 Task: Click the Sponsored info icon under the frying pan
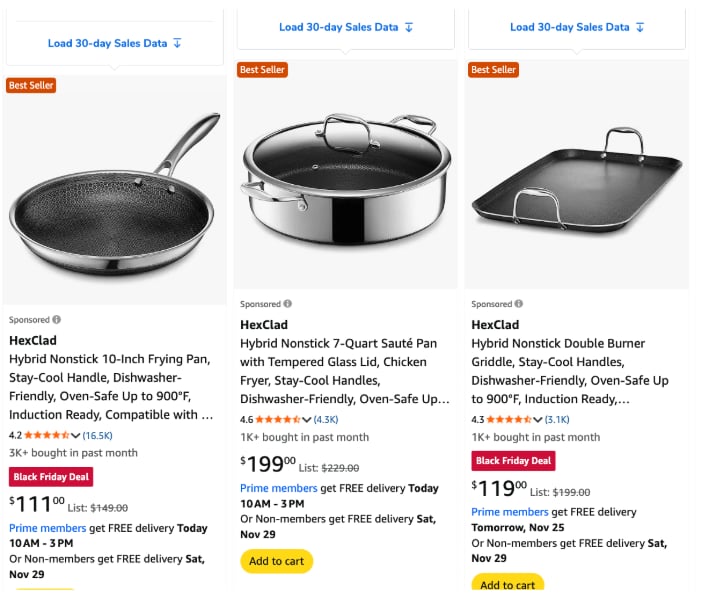[56, 320]
